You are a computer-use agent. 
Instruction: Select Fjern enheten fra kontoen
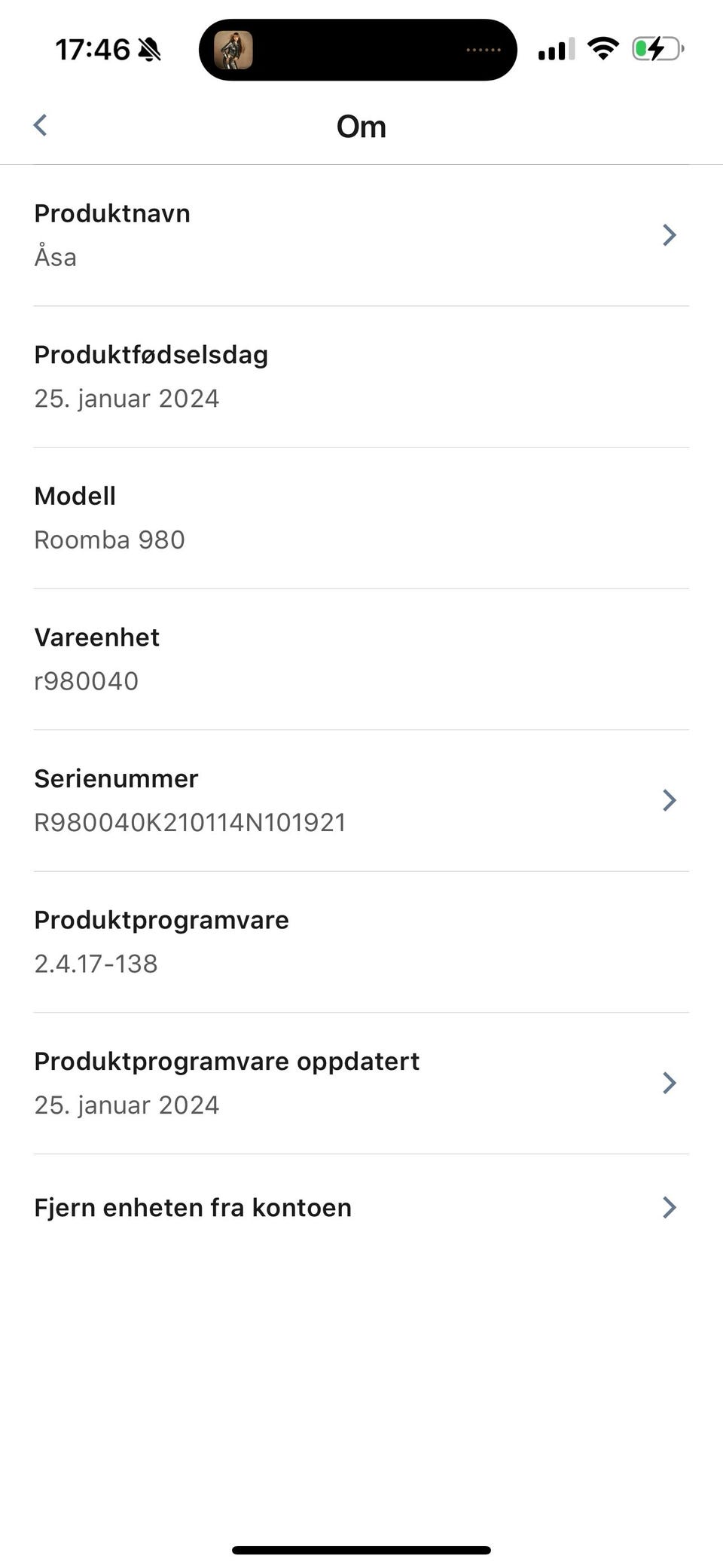point(361,1207)
